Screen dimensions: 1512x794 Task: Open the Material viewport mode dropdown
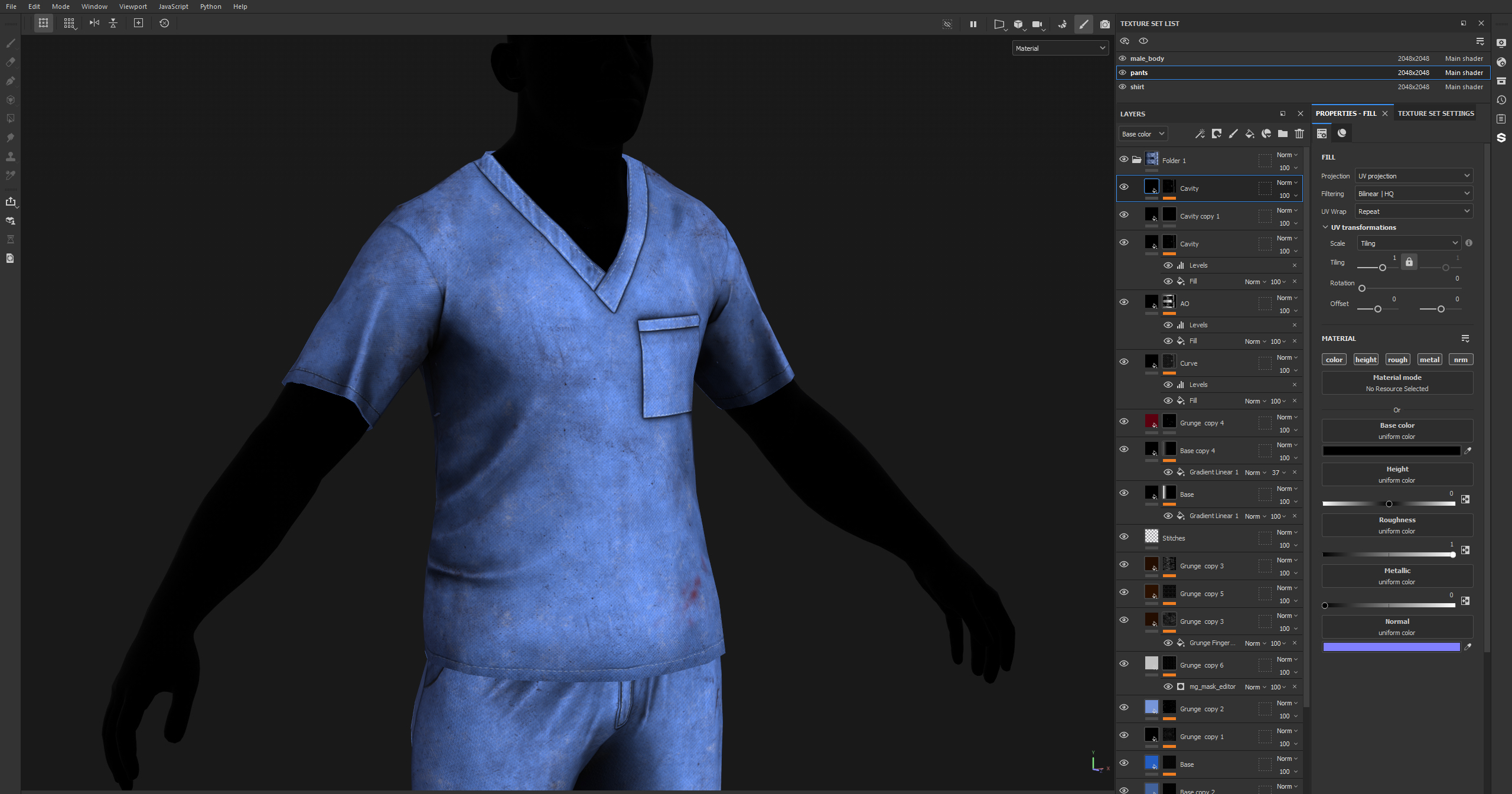(1060, 48)
